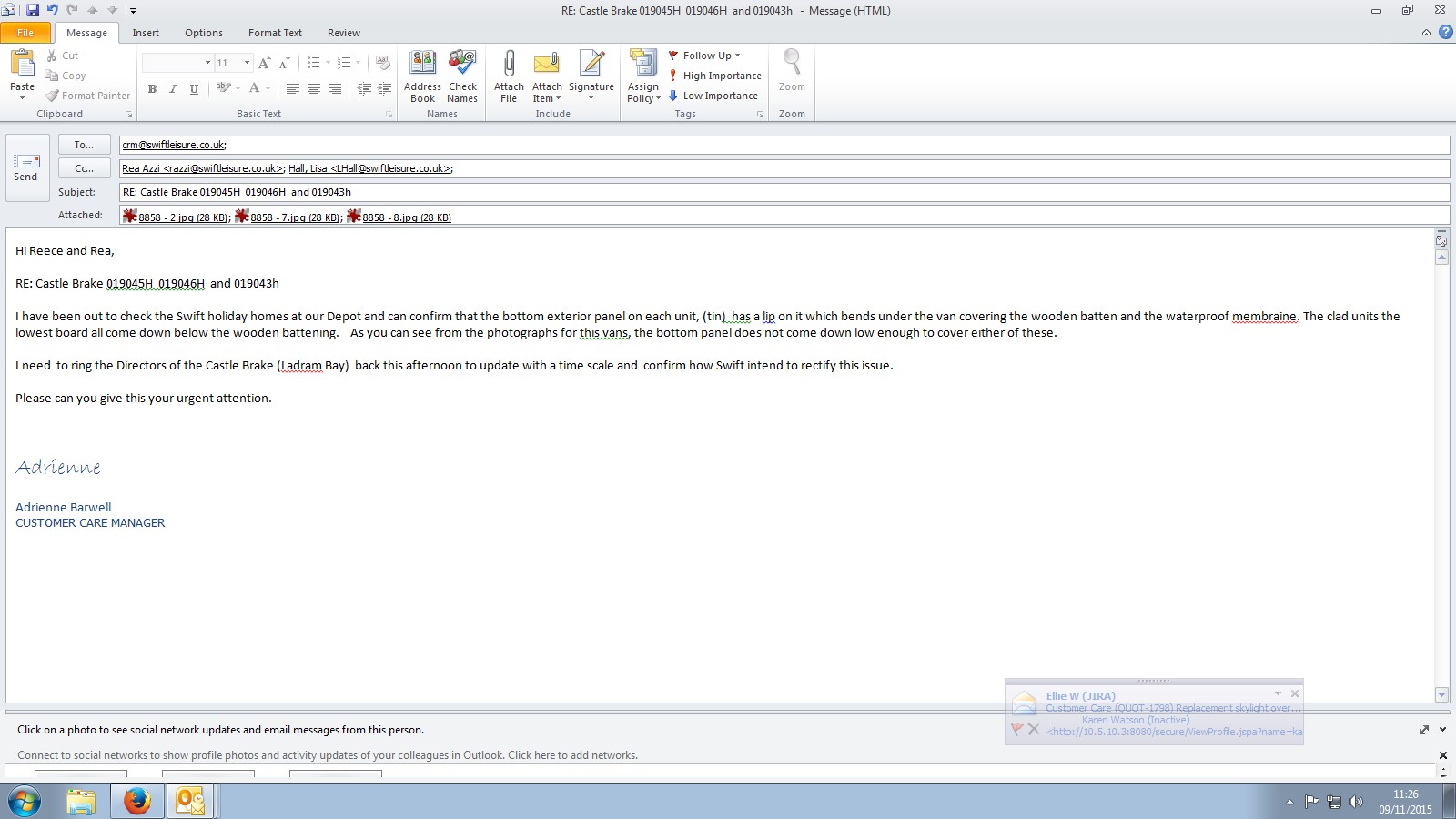Image resolution: width=1456 pixels, height=819 pixels.
Task: Expand the Follow Up flag menu
Action: tap(705, 56)
